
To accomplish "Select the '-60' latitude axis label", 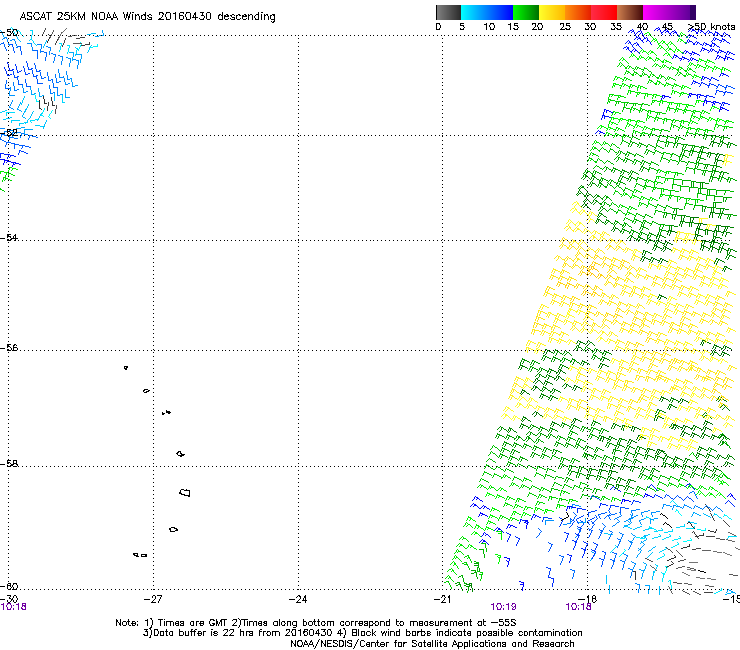I will point(9,586).
